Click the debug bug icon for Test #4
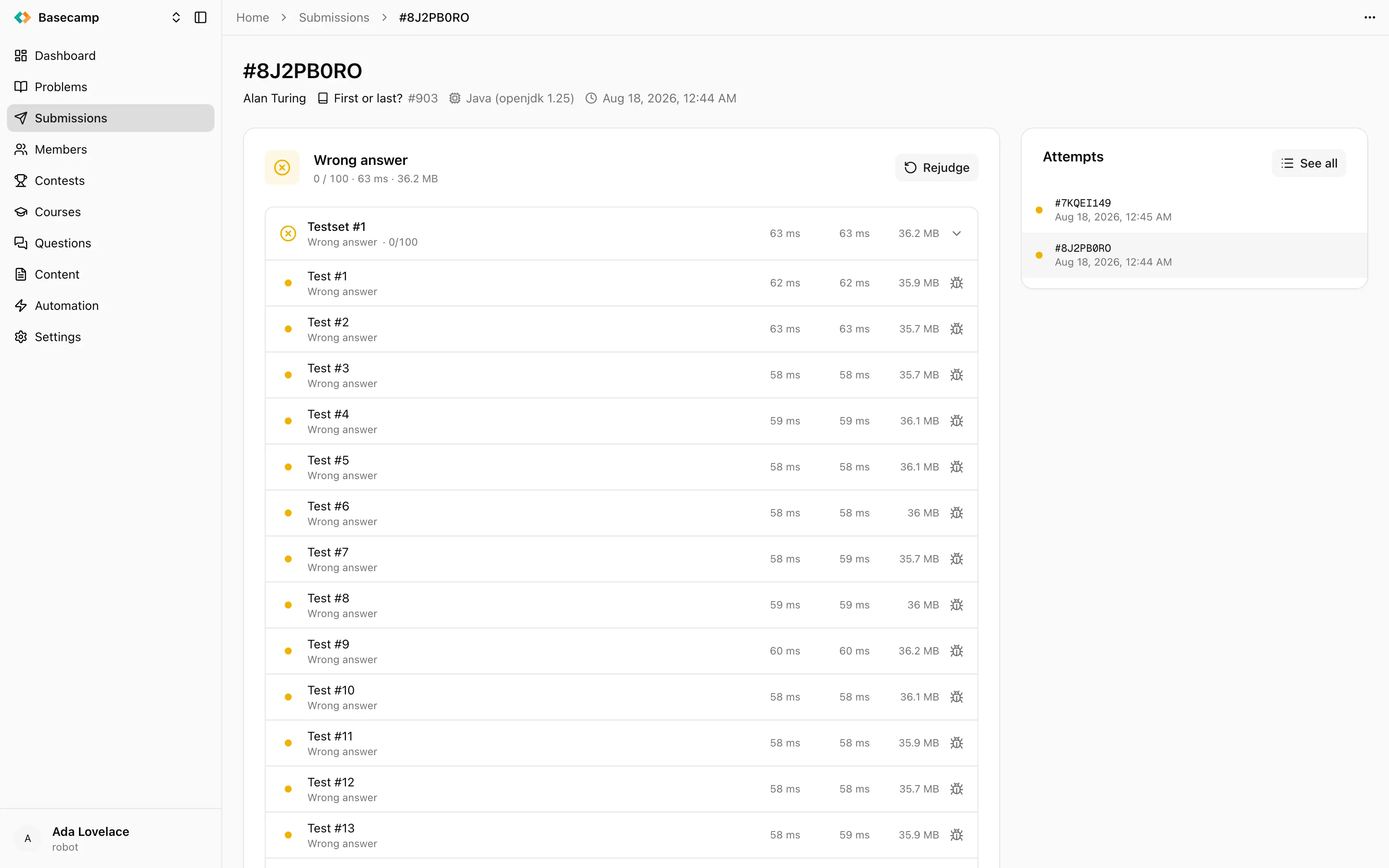 957,421
